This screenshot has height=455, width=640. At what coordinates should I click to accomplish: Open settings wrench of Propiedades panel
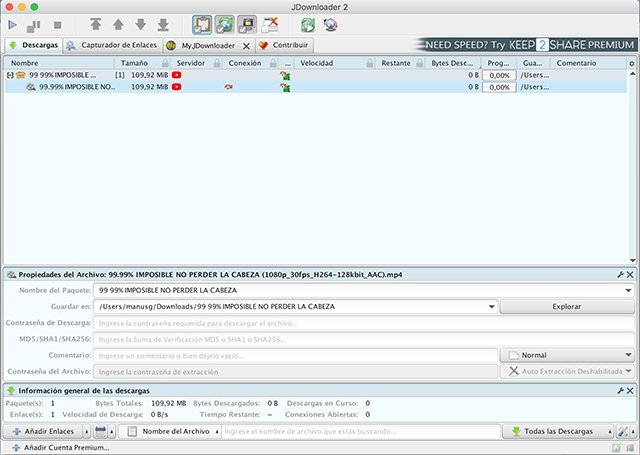pyautogui.click(x=621, y=275)
